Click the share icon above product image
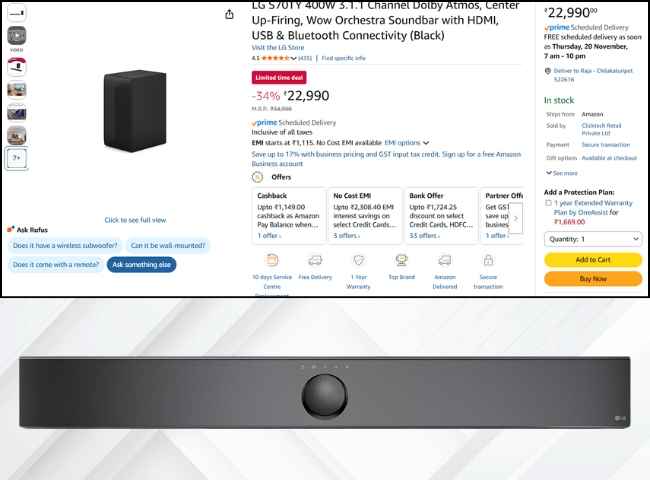The height and width of the screenshot is (480, 650). tap(229, 15)
